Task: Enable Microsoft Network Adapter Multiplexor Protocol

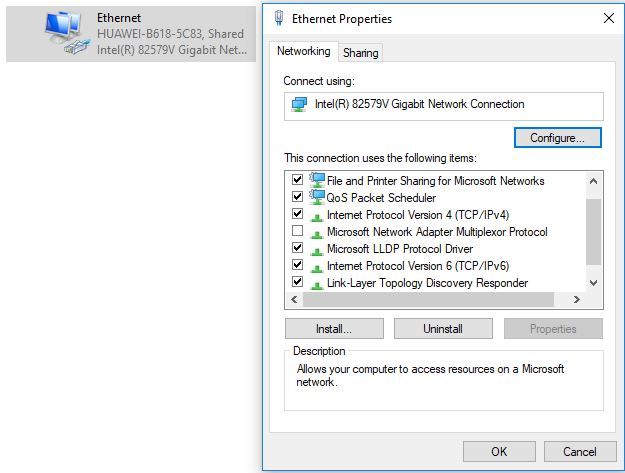Action: (297, 231)
